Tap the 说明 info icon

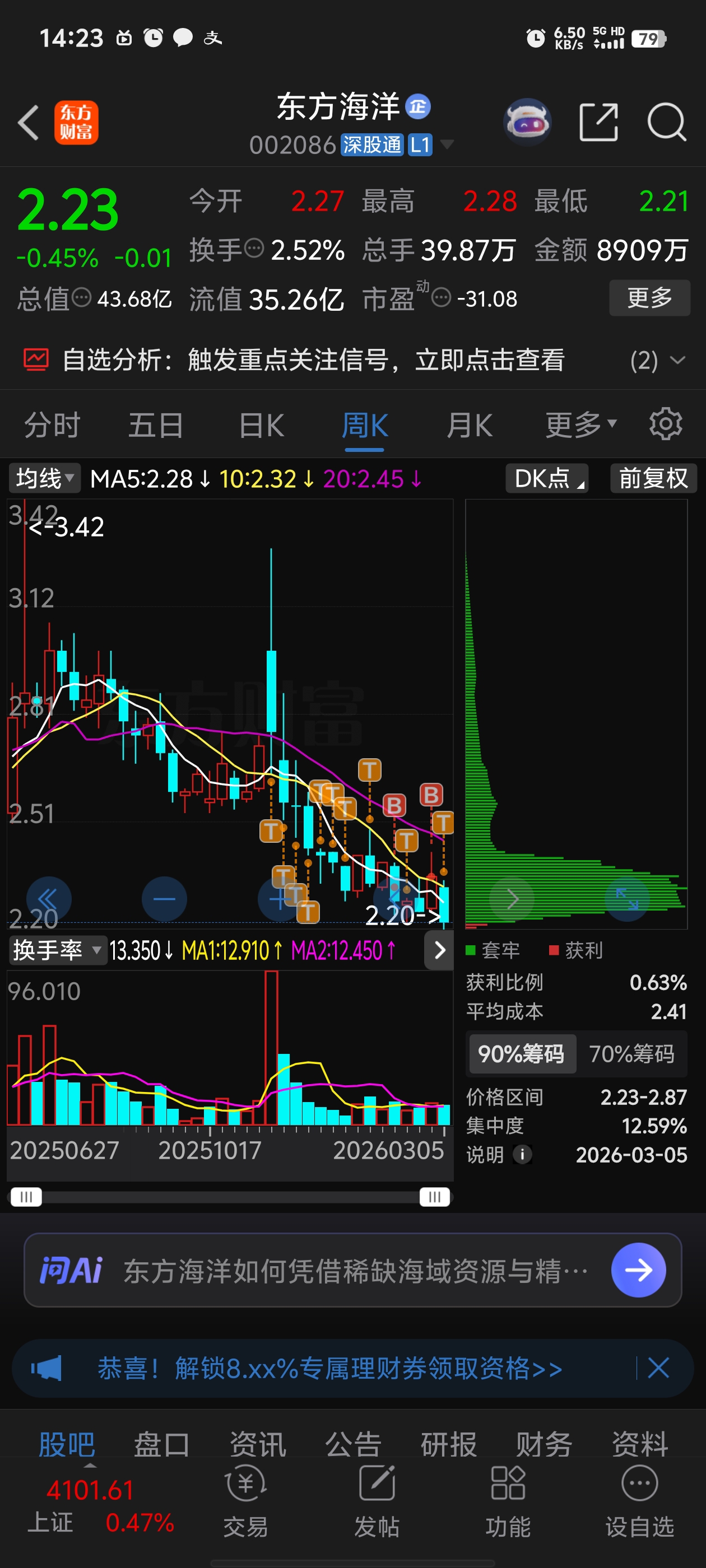522,1154
